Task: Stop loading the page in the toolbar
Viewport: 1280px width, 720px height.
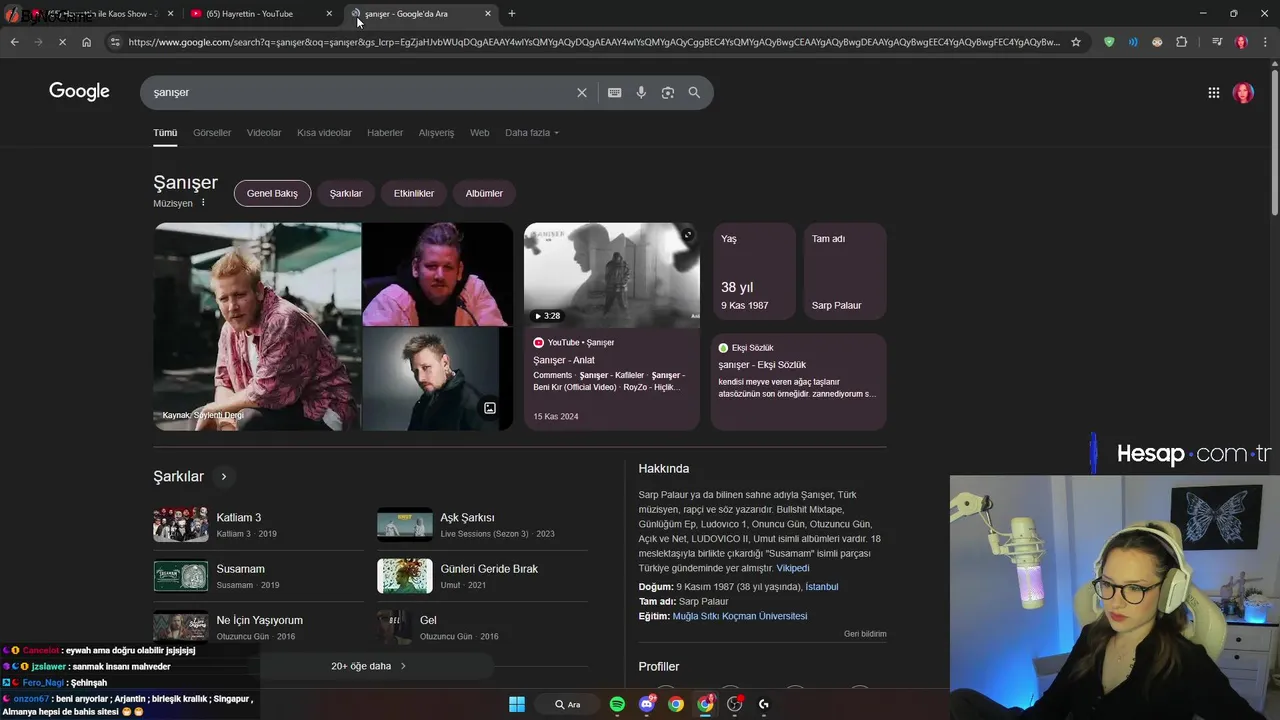Action: (x=62, y=42)
